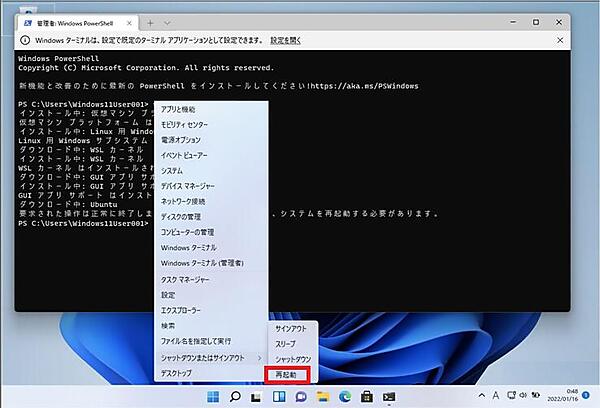Open Task View on the taskbar
The image size is (600, 408).
[256, 397]
